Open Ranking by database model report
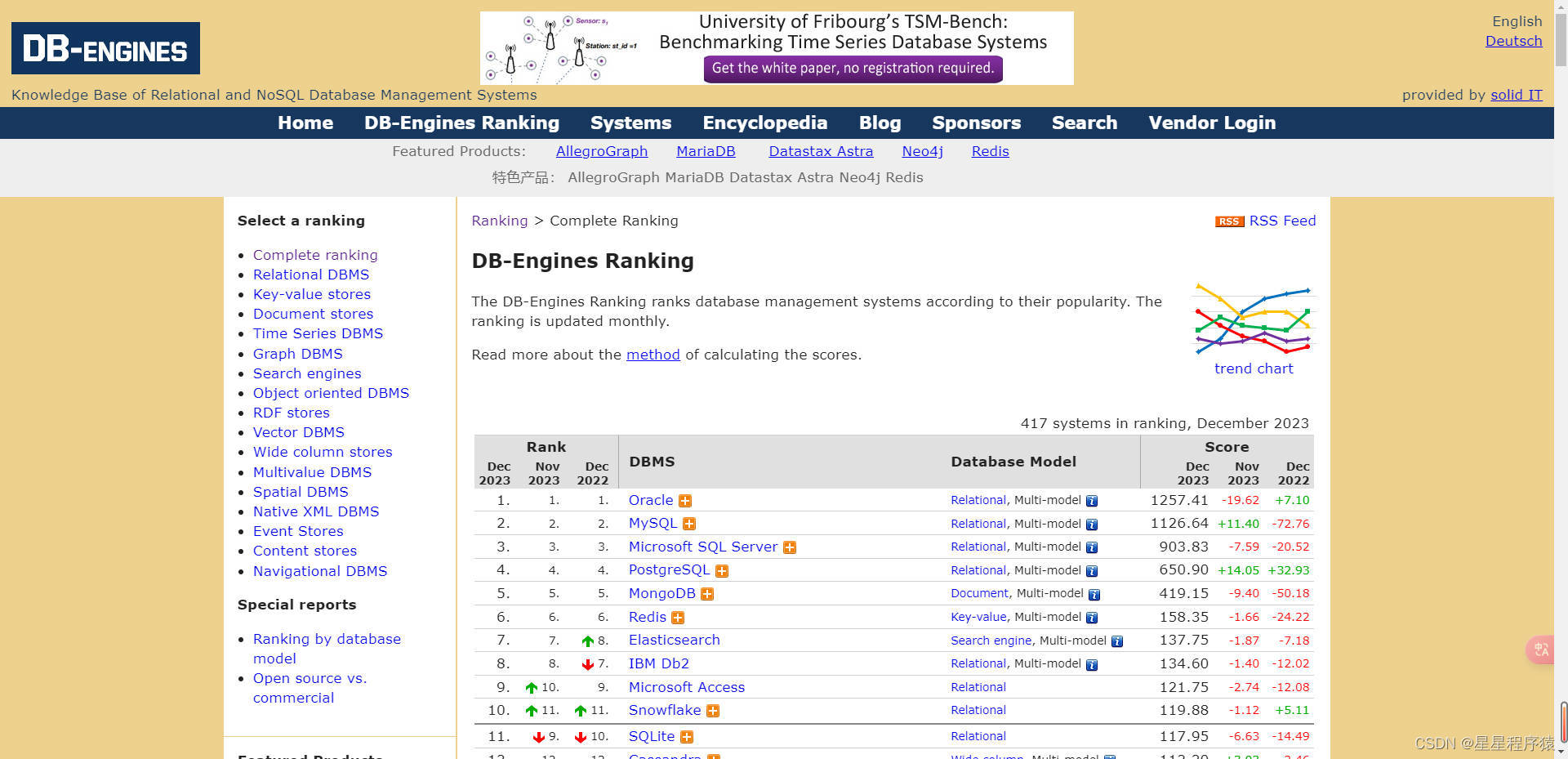Viewport: 1568px width, 759px height. 327,649
